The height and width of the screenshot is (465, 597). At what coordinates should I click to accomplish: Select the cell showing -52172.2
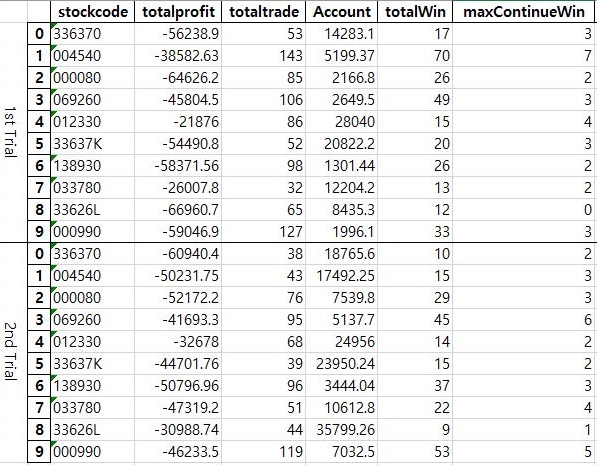click(x=178, y=298)
